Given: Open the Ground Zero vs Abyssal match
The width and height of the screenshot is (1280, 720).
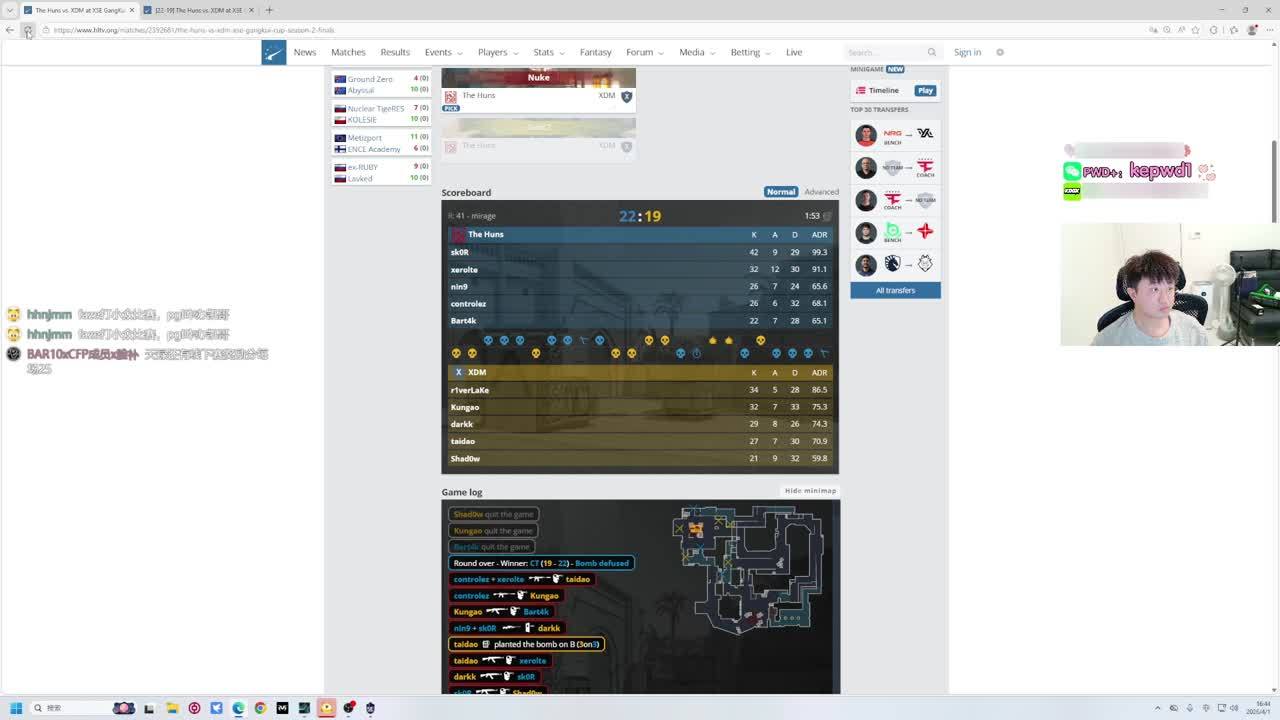Looking at the screenshot, I should pos(381,84).
